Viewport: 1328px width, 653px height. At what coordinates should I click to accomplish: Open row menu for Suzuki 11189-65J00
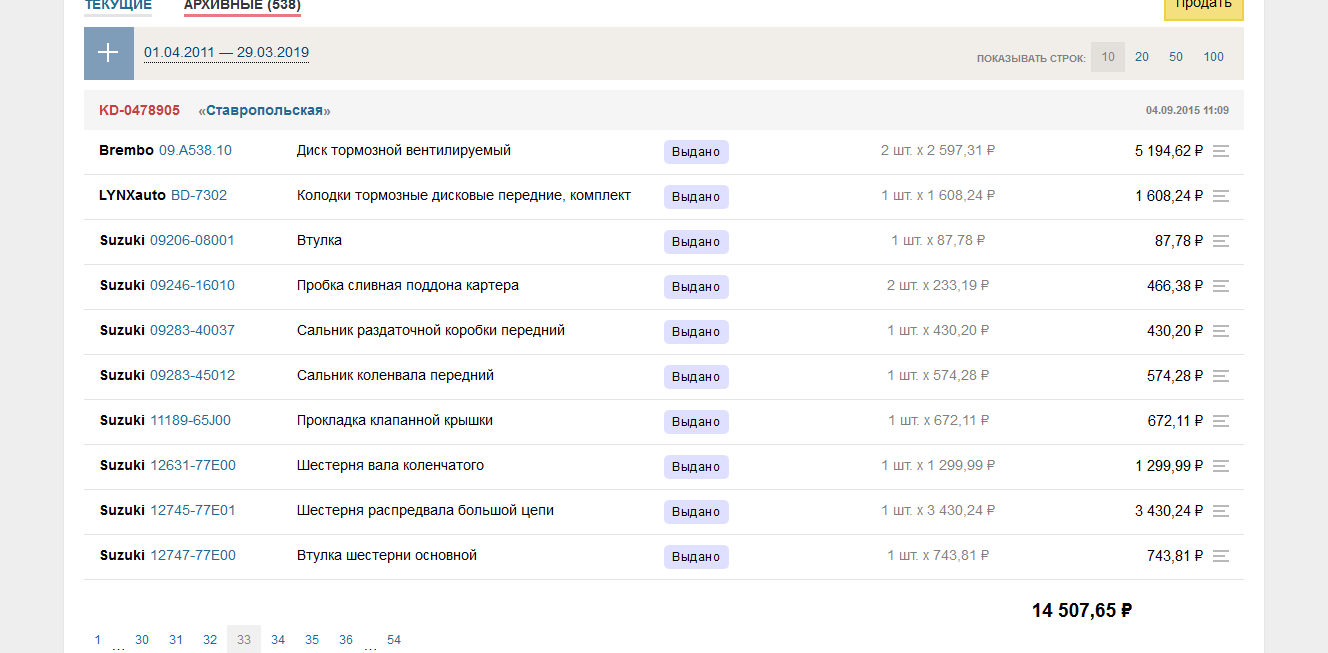click(1220, 421)
